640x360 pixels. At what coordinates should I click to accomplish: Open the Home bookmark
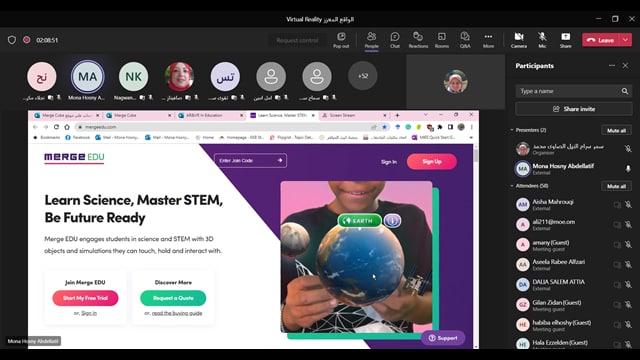coord(205,138)
